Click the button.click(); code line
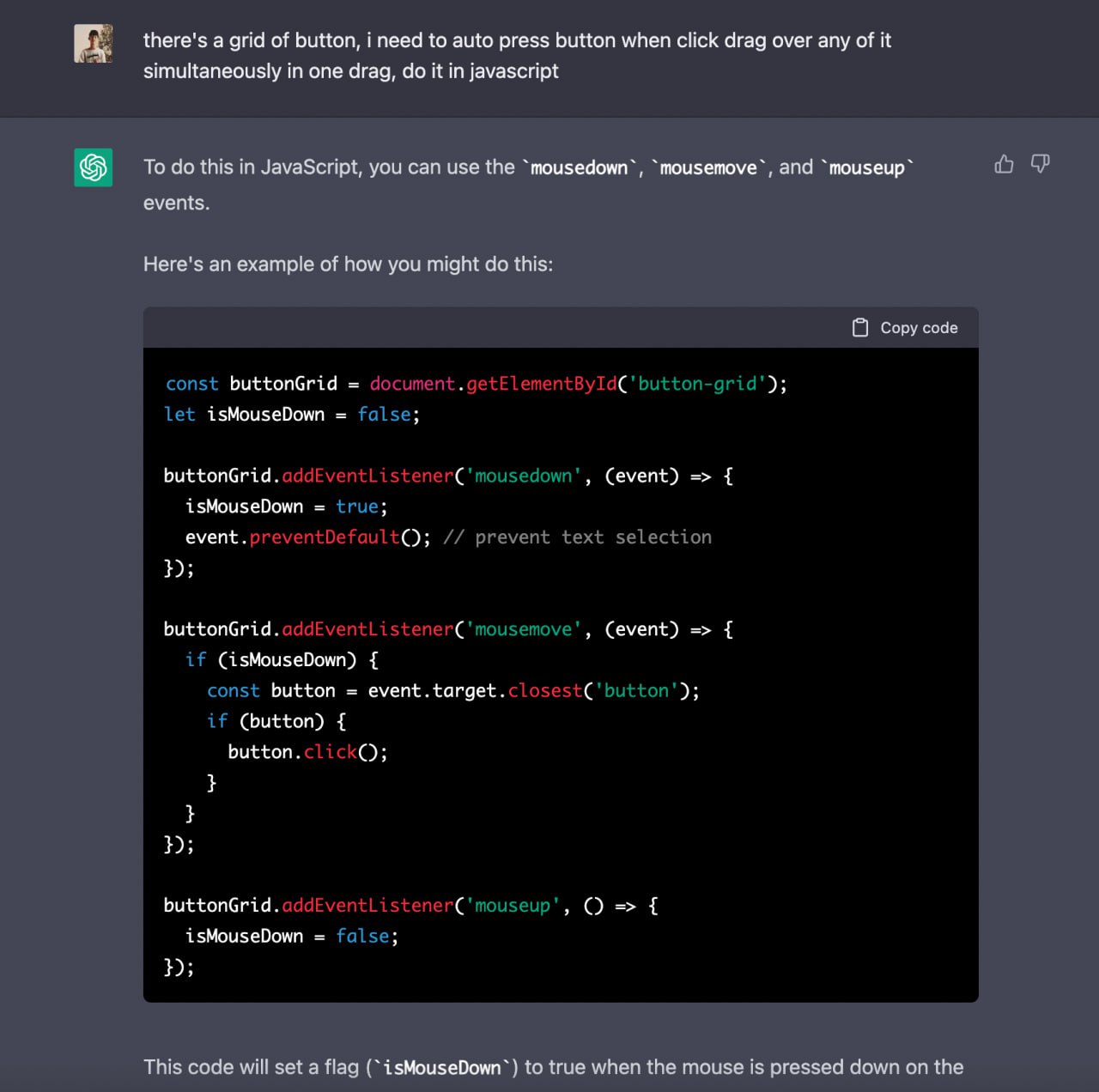This screenshot has width=1099, height=1092. [x=307, y=752]
